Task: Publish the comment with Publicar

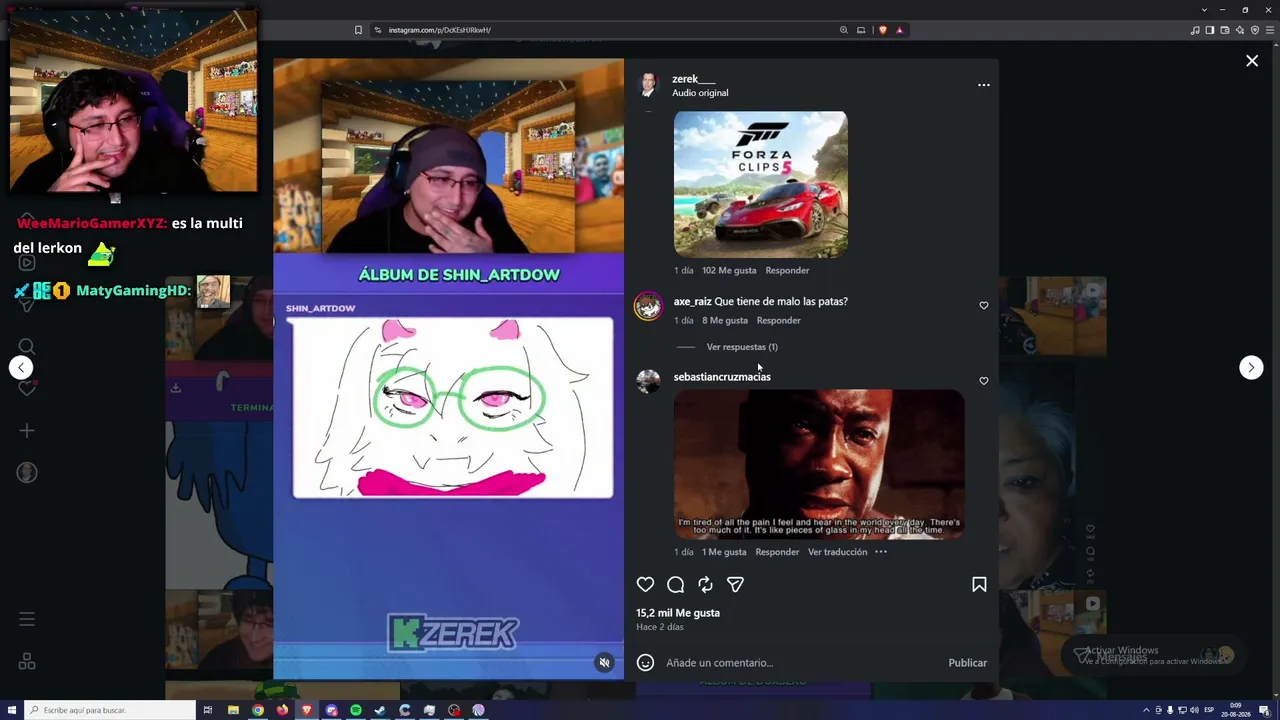Action: [x=967, y=663]
